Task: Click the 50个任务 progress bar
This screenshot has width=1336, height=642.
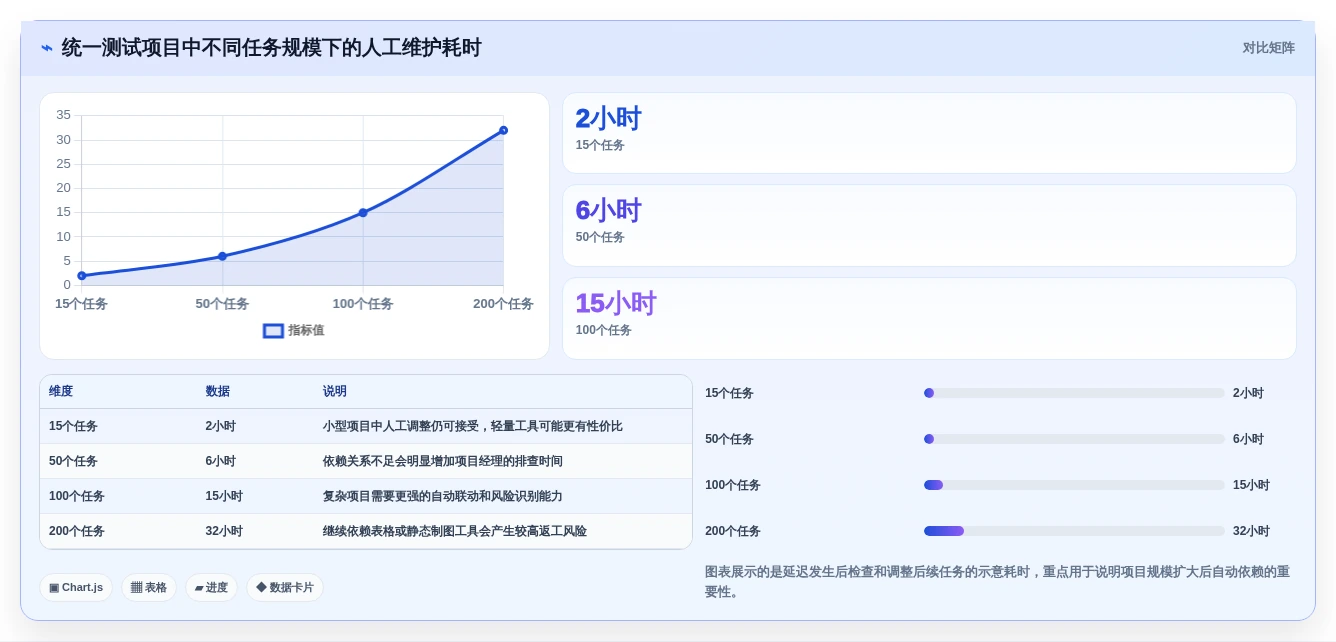Action: click(x=1074, y=439)
